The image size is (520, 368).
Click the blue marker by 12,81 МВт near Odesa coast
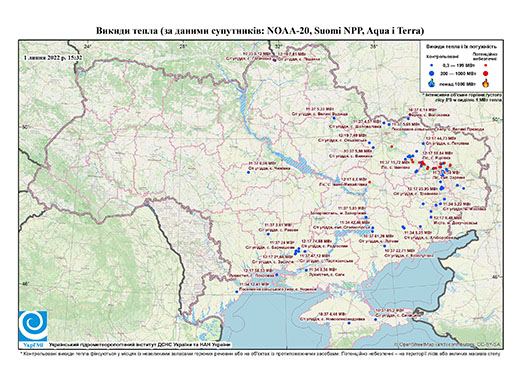point(237,292)
